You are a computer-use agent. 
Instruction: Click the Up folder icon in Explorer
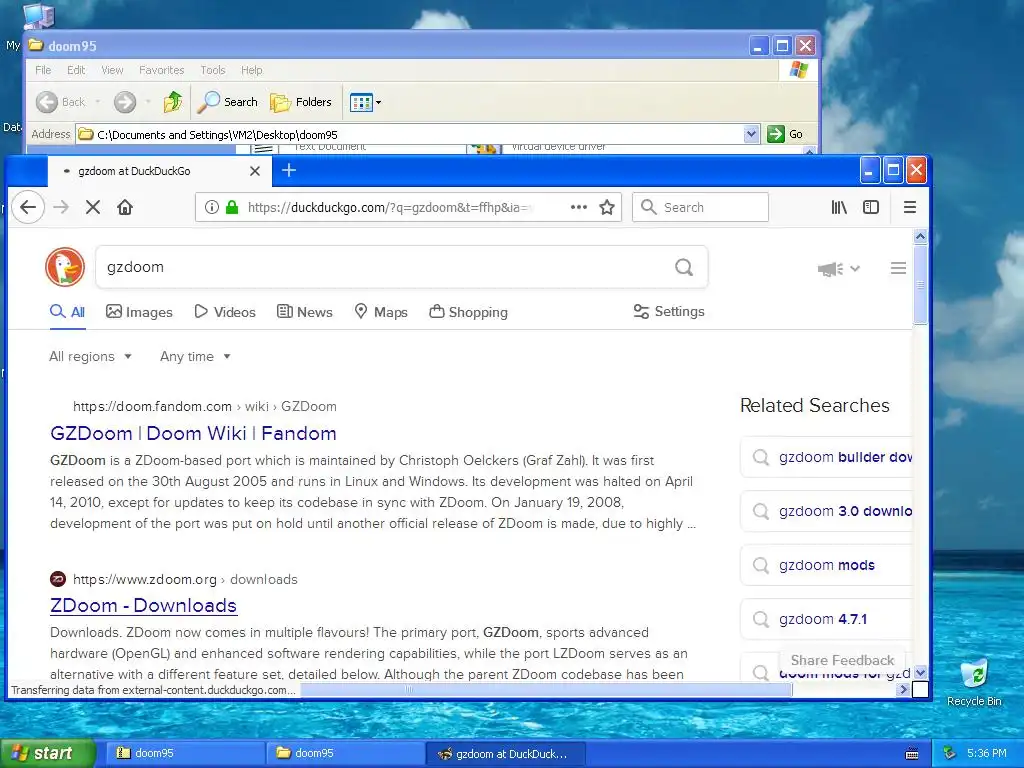(173, 102)
